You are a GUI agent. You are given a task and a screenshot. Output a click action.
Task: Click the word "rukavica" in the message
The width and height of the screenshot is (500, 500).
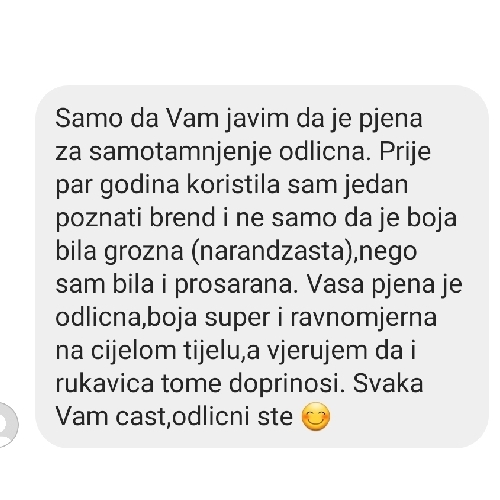105,383
